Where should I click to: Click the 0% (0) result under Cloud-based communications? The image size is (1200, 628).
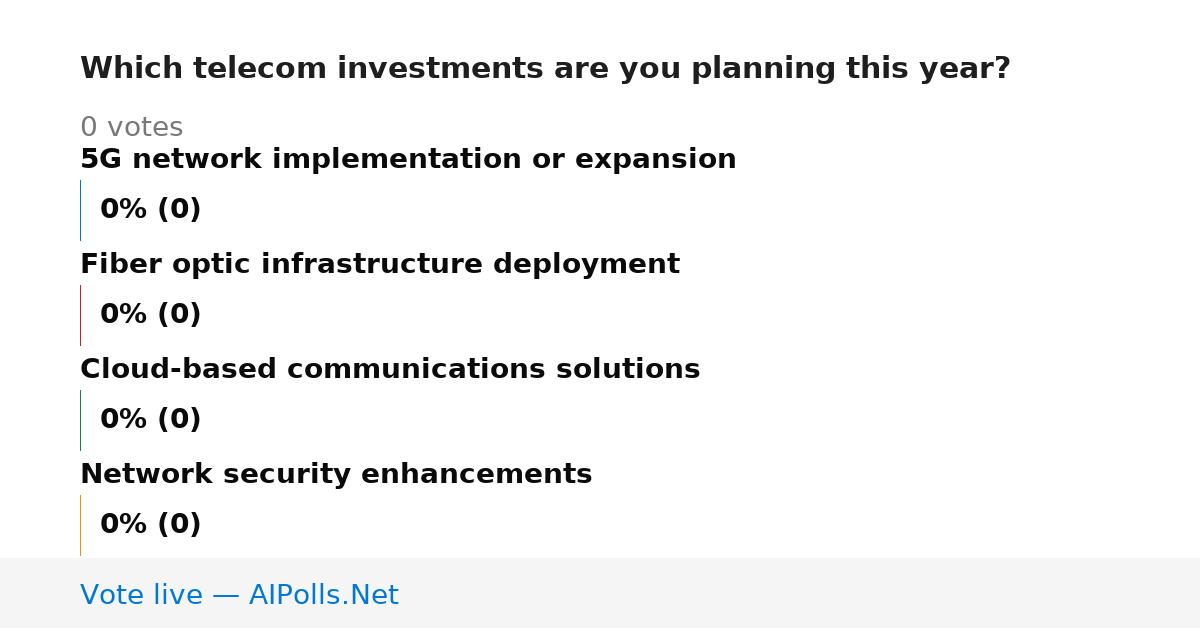pyautogui.click(x=150, y=420)
